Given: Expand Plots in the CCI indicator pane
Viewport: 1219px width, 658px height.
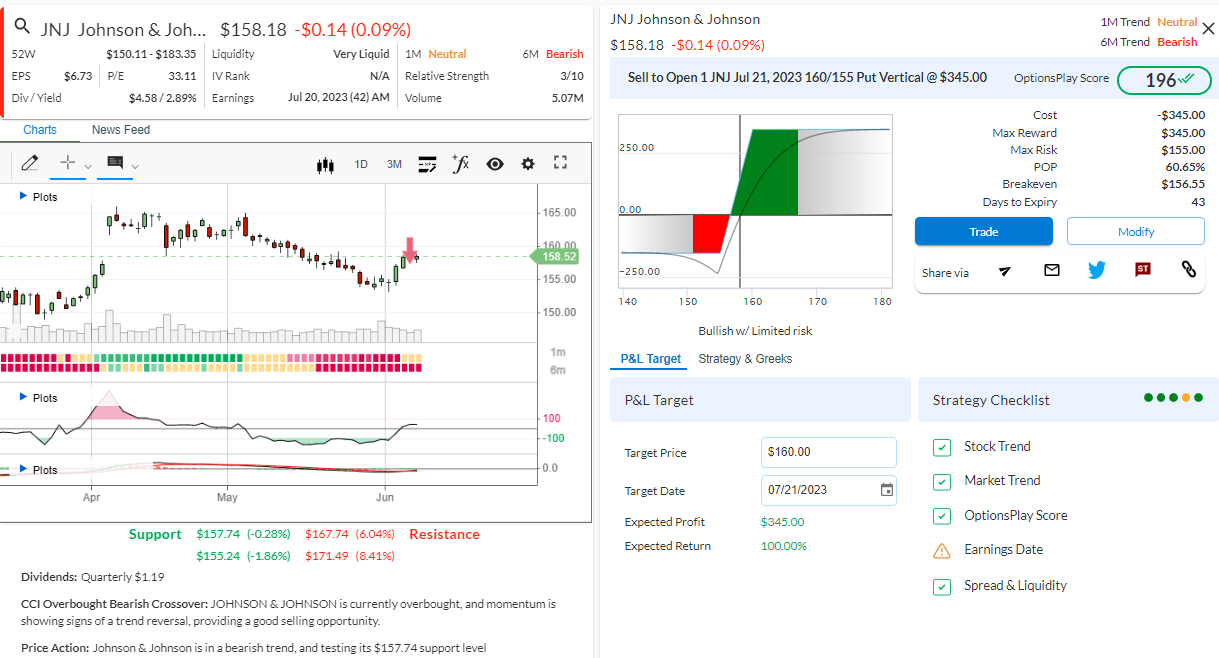Looking at the screenshot, I should tap(39, 398).
